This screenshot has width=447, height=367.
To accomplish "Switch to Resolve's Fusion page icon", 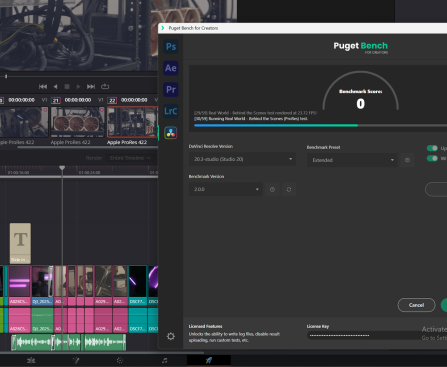I will 76,360.
